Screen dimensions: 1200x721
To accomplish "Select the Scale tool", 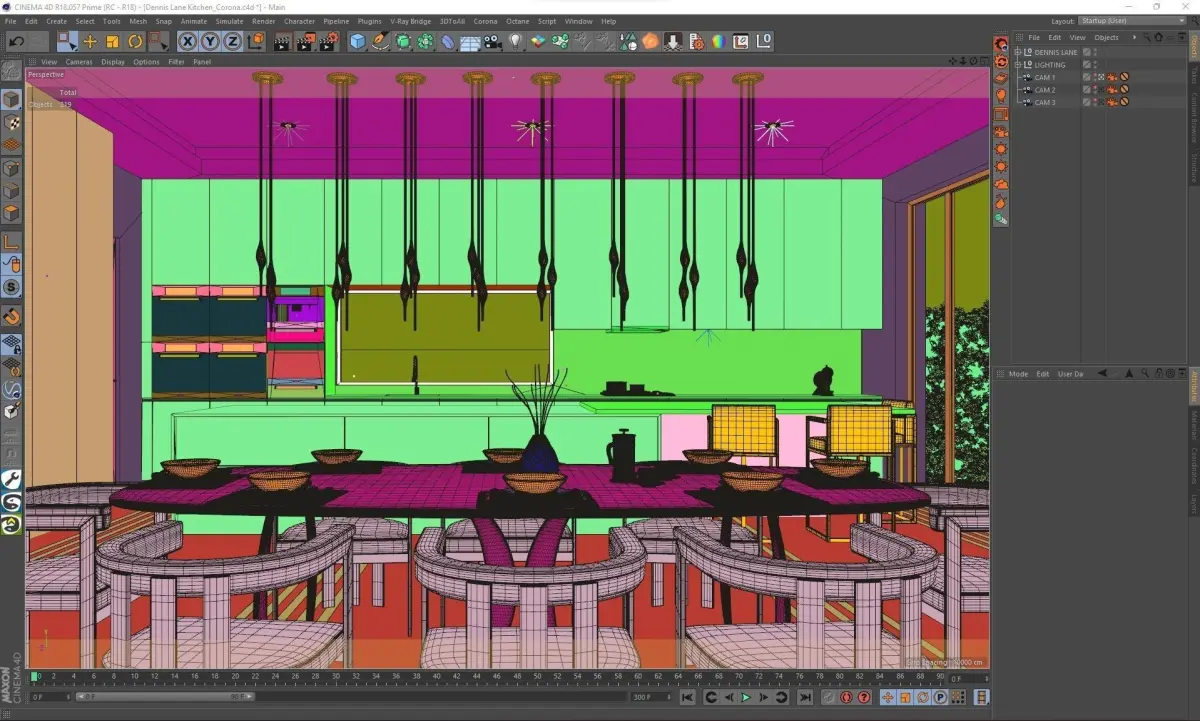I will (x=112, y=41).
